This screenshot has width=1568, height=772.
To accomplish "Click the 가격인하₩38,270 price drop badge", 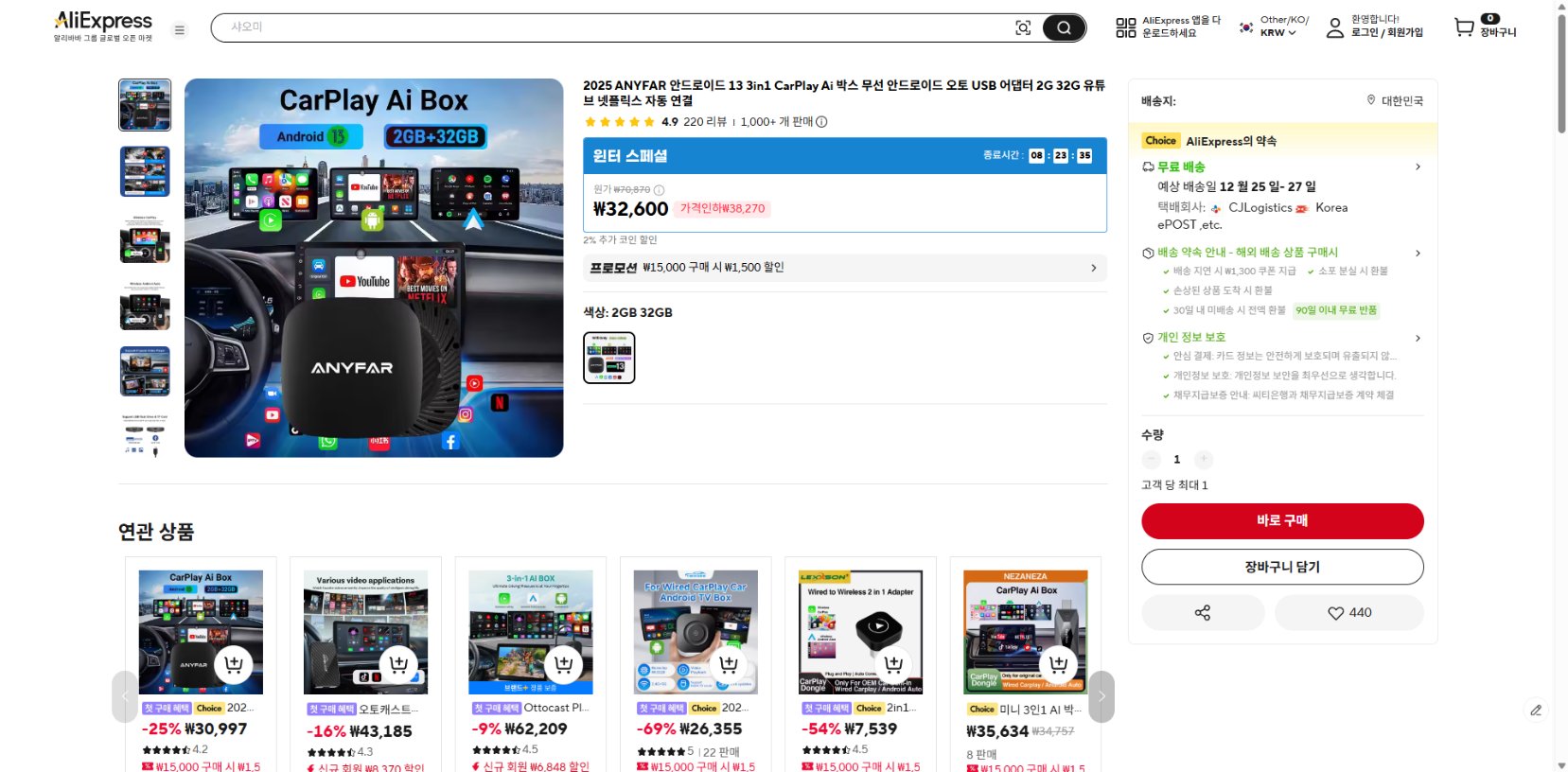I will (723, 209).
